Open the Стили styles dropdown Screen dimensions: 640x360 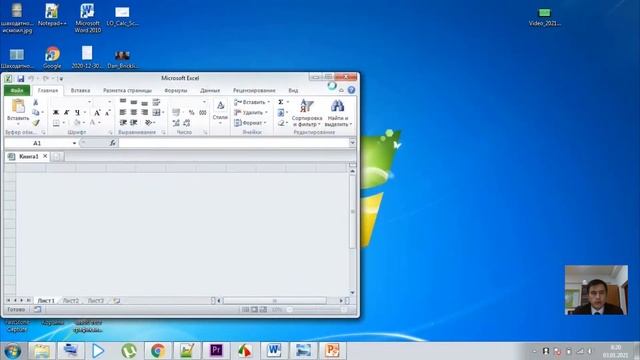220,112
